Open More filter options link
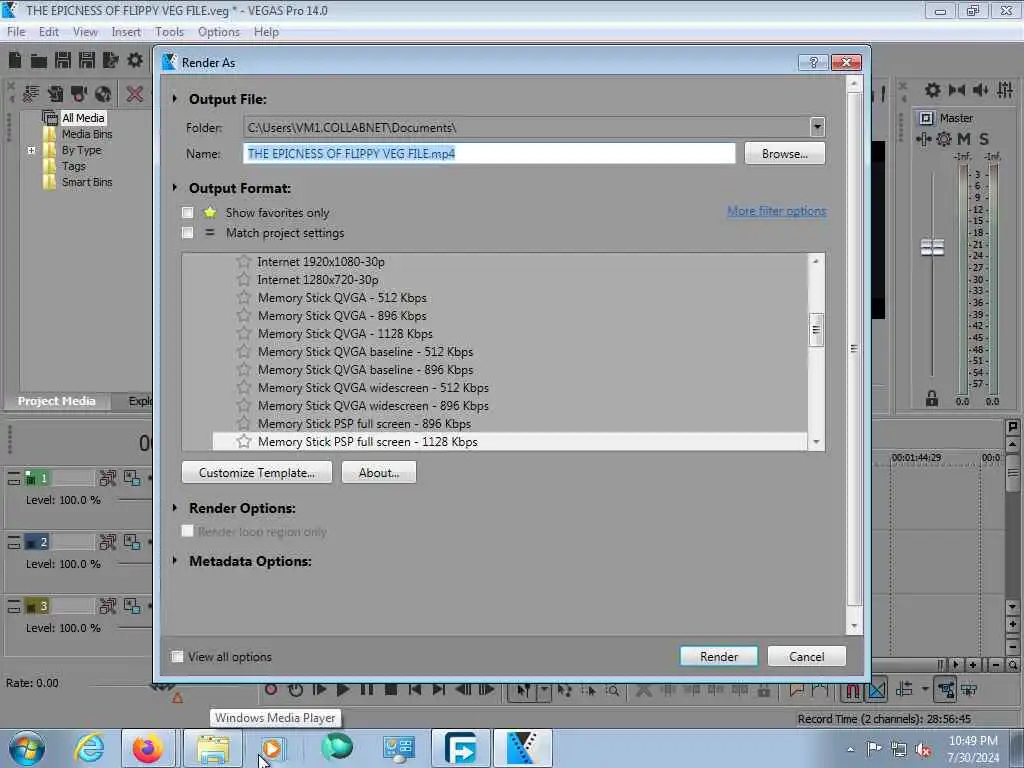 coord(776,211)
